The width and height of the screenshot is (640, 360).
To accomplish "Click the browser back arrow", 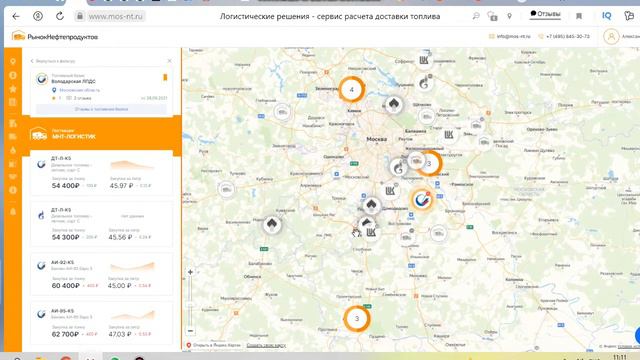I will (16, 16).
